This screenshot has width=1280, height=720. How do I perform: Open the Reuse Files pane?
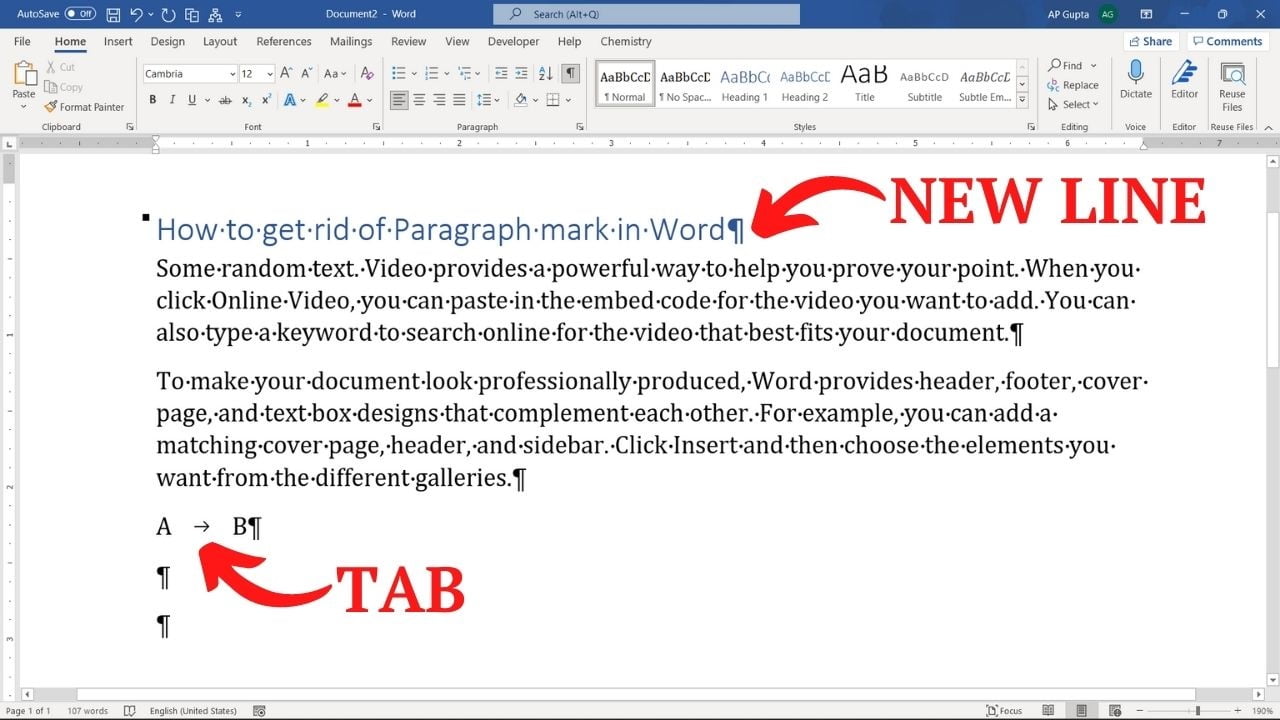[1232, 86]
